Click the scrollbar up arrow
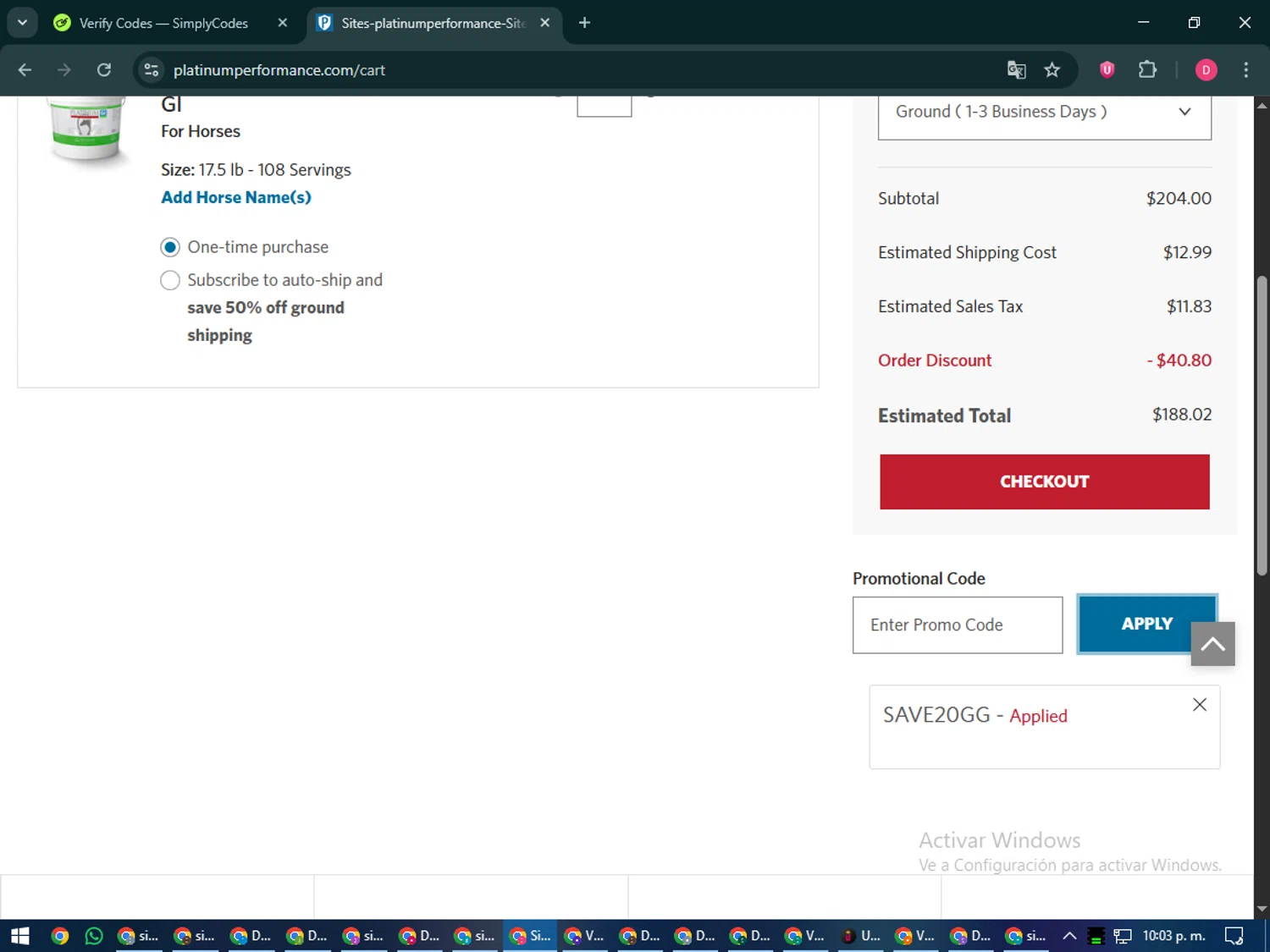The height and width of the screenshot is (952, 1270). 1262,105
